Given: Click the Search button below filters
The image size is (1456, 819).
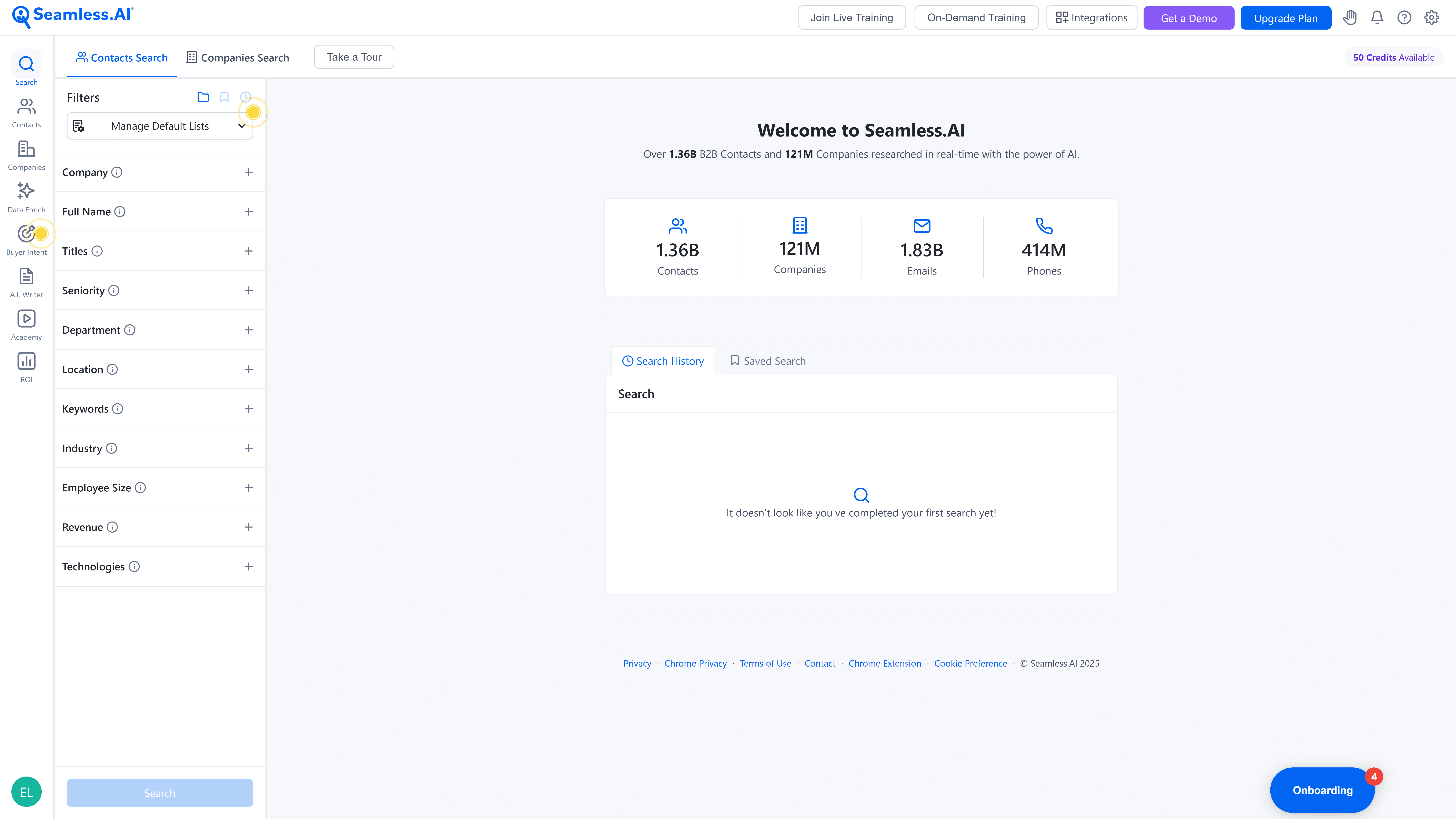Looking at the screenshot, I should (x=160, y=793).
